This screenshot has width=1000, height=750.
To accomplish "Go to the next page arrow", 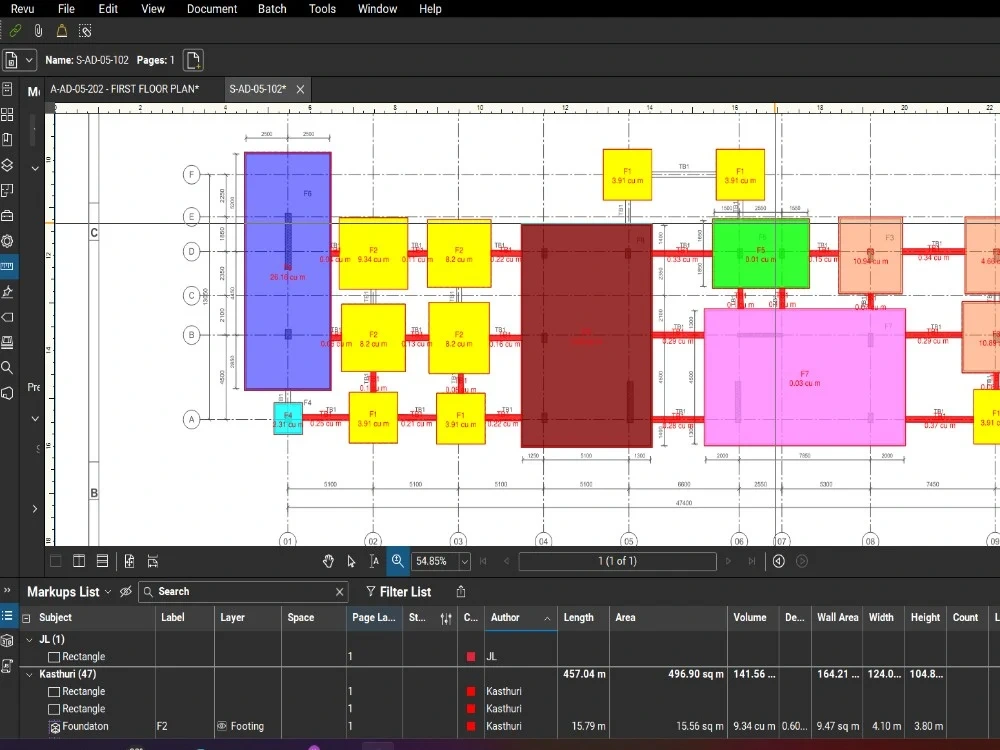I will [x=728, y=561].
